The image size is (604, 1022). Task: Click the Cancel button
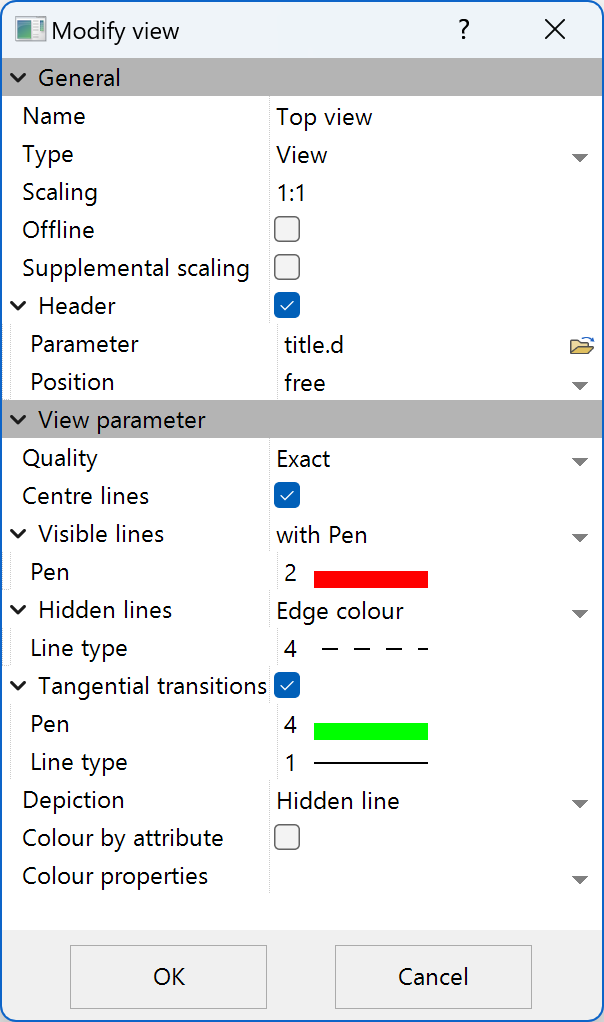pos(433,977)
